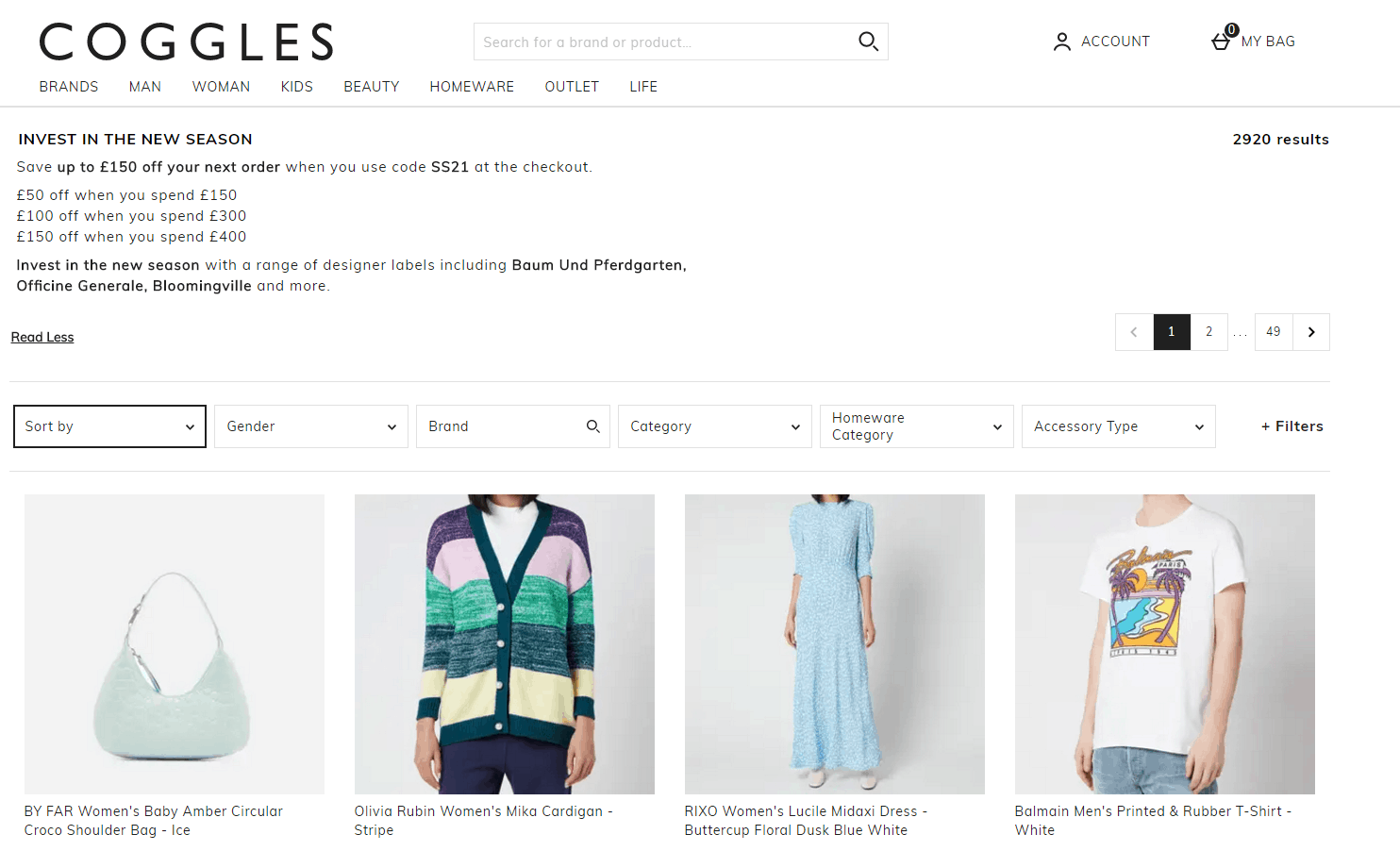Image resolution: width=1400 pixels, height=851 pixels.
Task: Click the search magnifier icon
Action: coord(868,42)
